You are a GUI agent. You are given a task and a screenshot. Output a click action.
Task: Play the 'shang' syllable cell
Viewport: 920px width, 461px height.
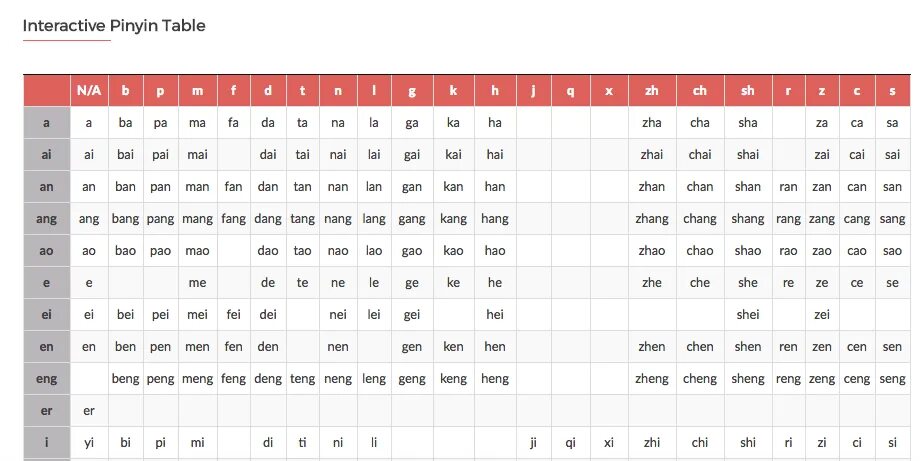(748, 219)
